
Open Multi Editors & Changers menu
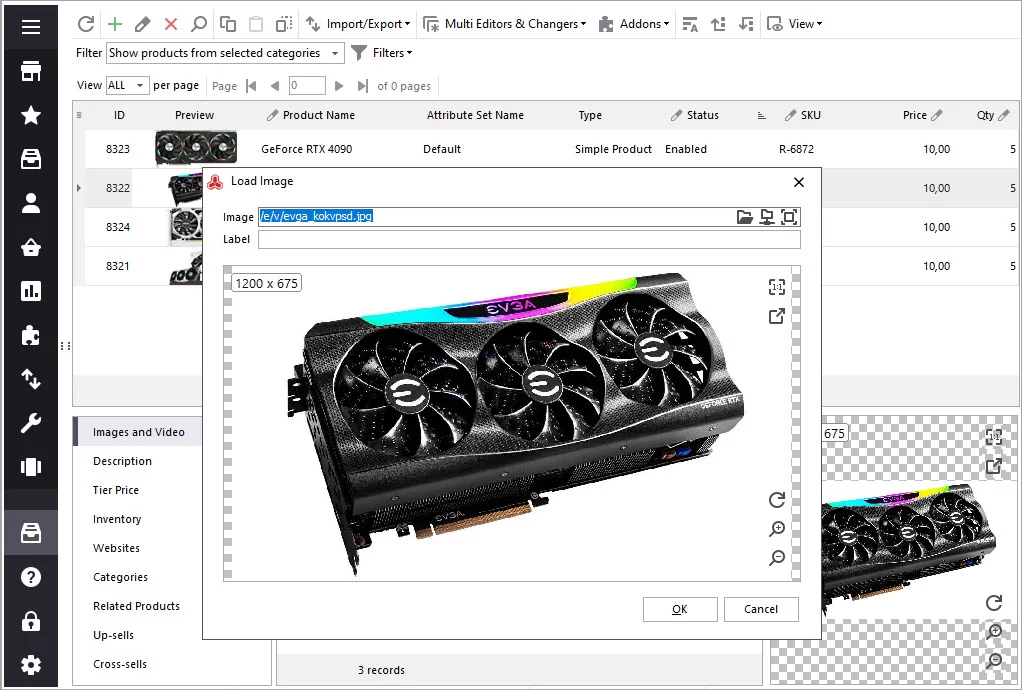[x=504, y=24]
